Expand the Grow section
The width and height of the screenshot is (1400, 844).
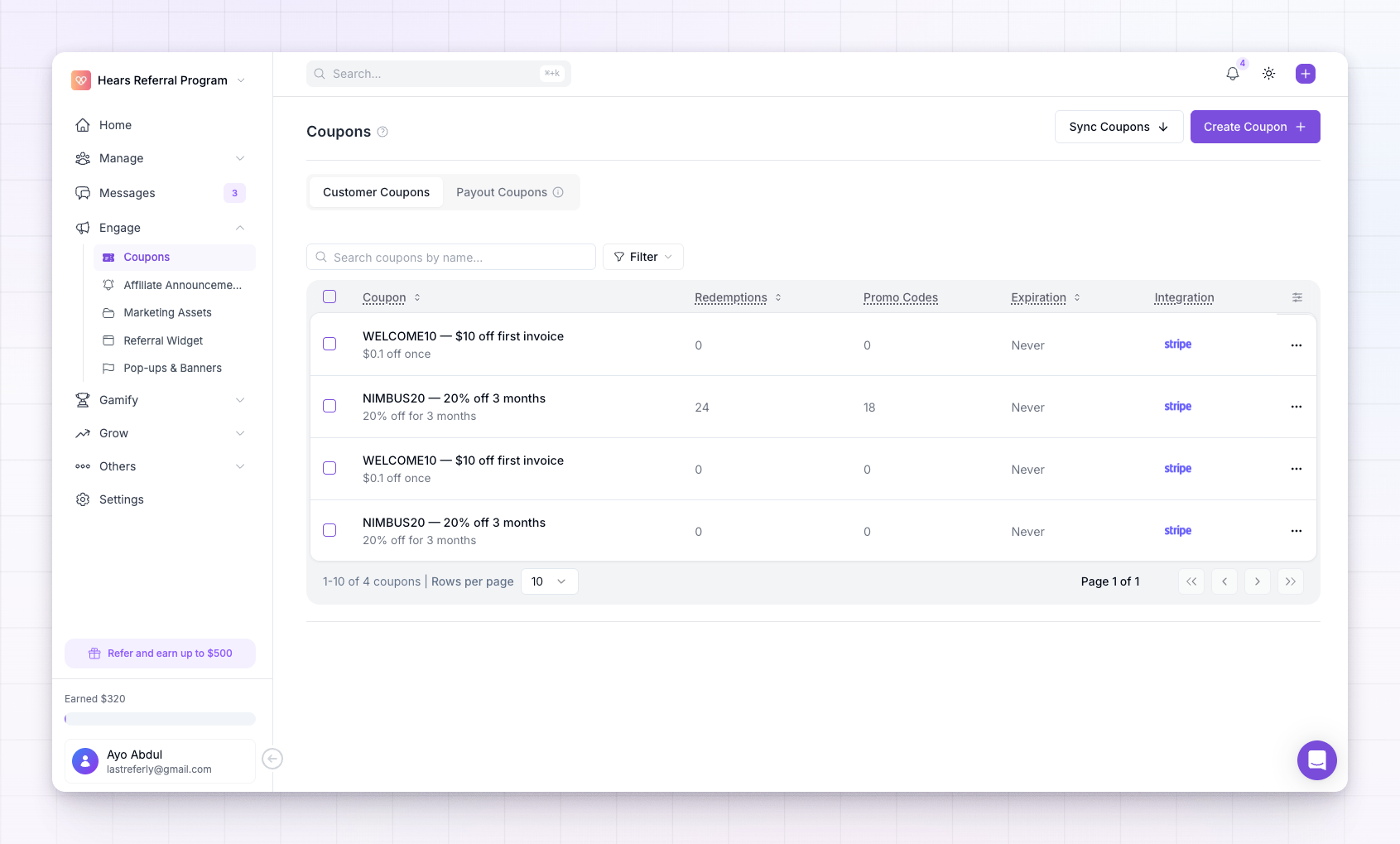pyautogui.click(x=161, y=433)
